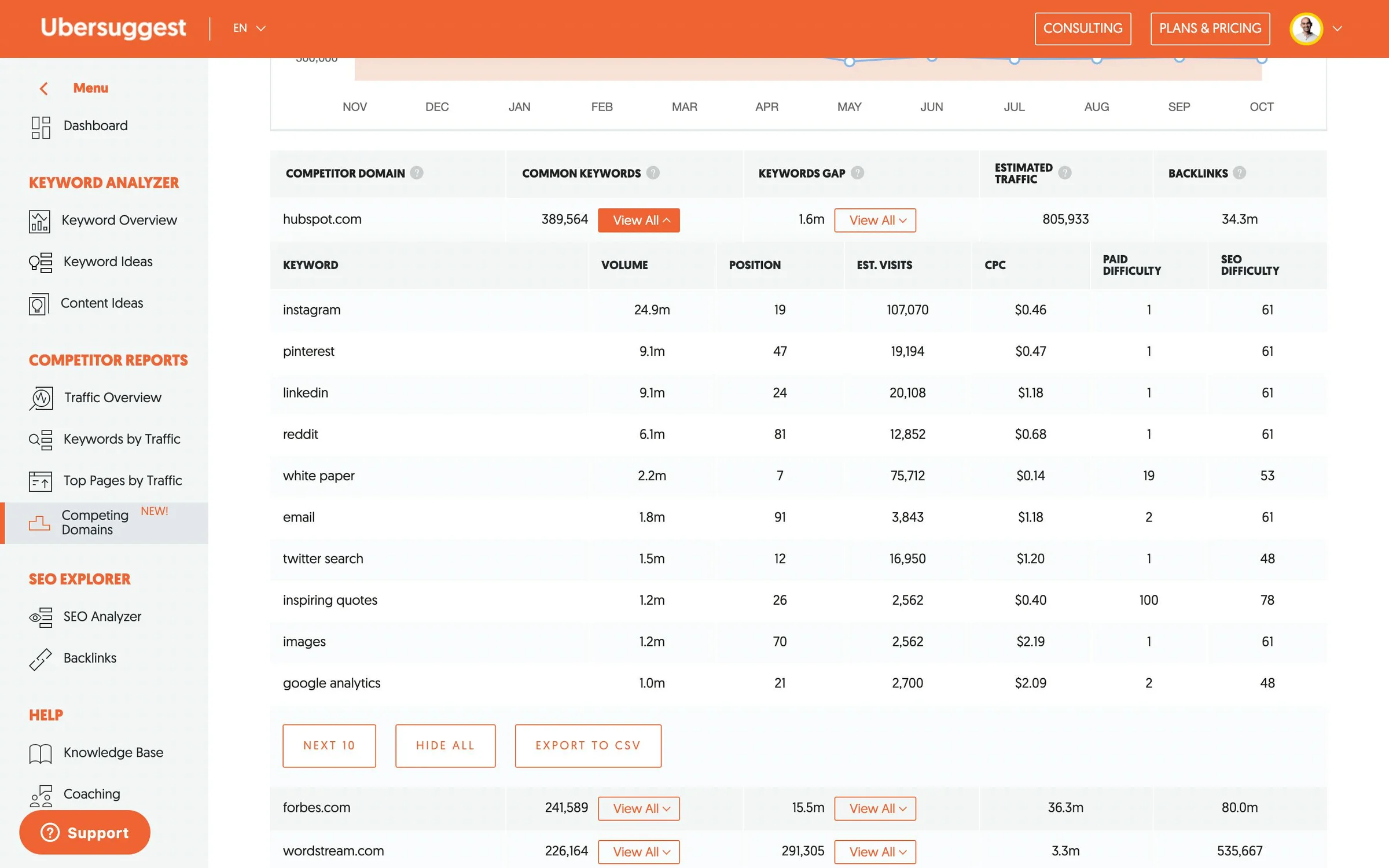
Task: Click the Top Pages by Traffic icon
Action: (40, 481)
